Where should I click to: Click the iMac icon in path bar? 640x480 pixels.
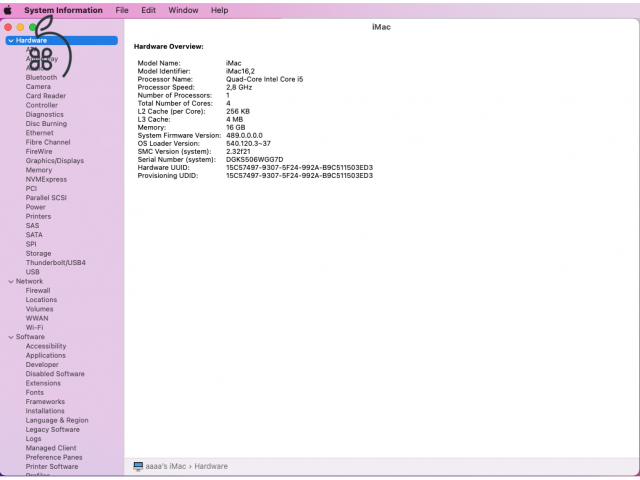pos(138,466)
